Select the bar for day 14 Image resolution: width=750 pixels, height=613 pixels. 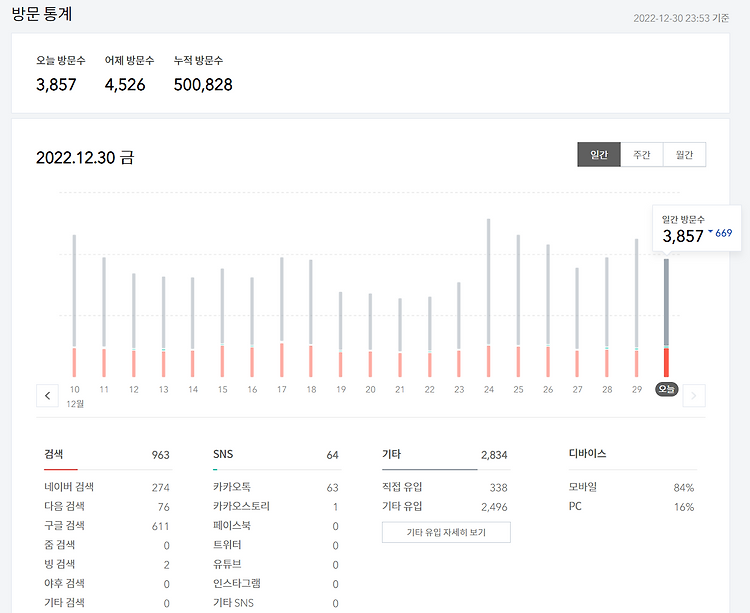[193, 327]
